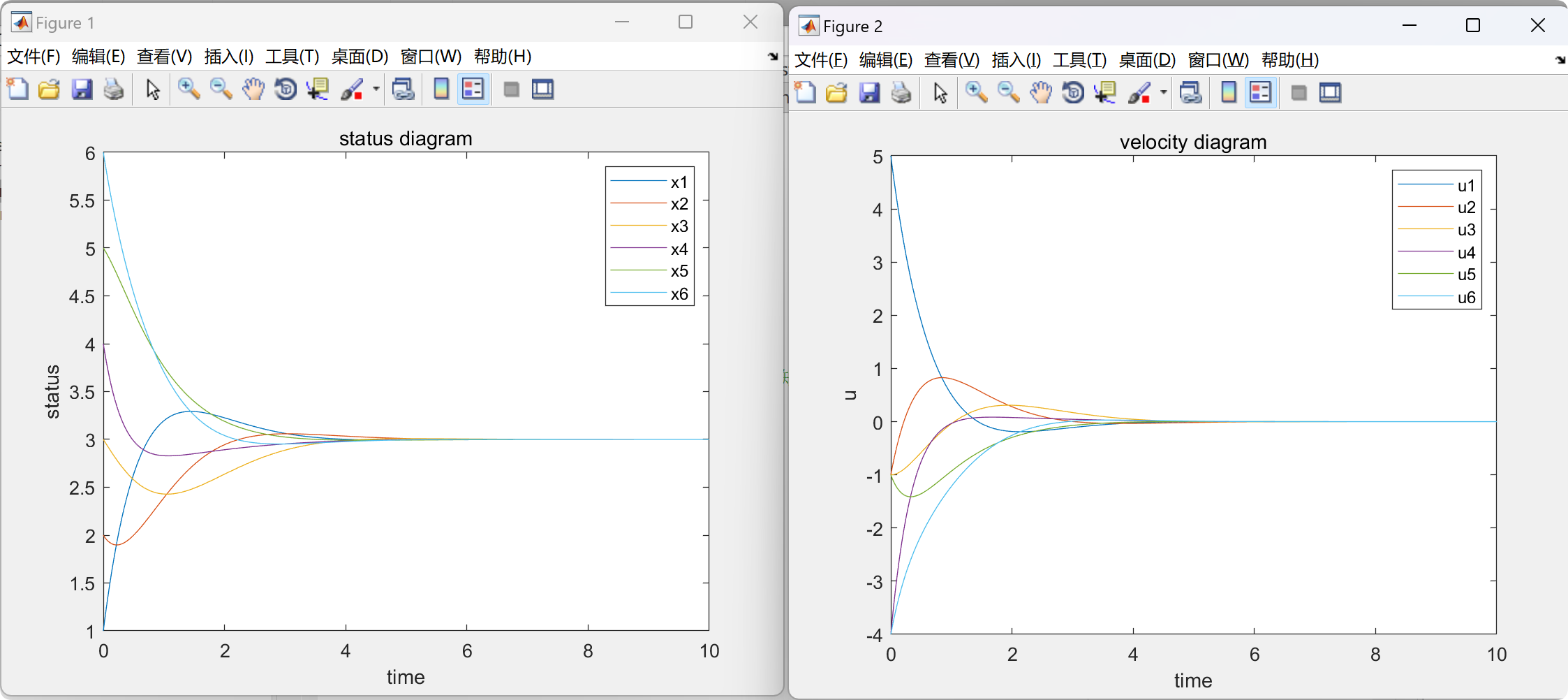The width and height of the screenshot is (1568, 700).
Task: Select the Zoom In tool in Figure 1
Action: [x=189, y=89]
